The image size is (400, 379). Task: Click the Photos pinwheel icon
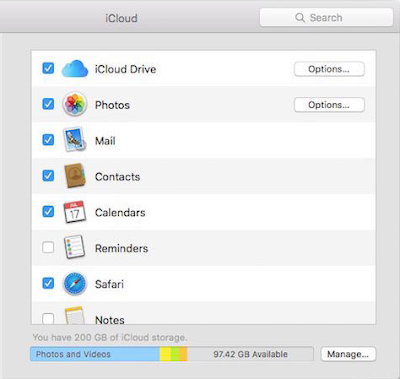pos(75,104)
